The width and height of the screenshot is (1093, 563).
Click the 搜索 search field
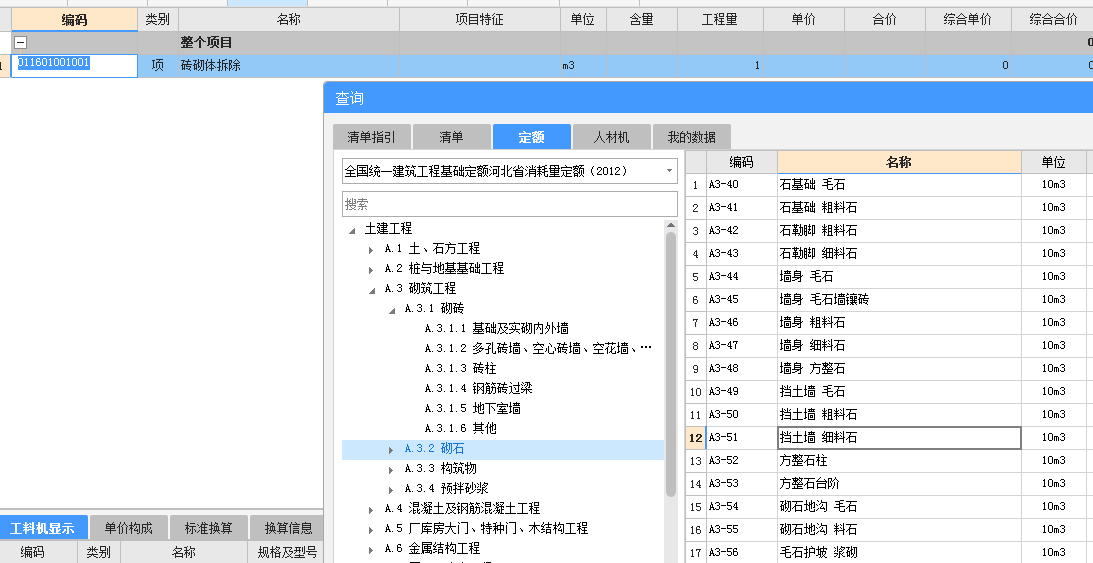coord(510,204)
